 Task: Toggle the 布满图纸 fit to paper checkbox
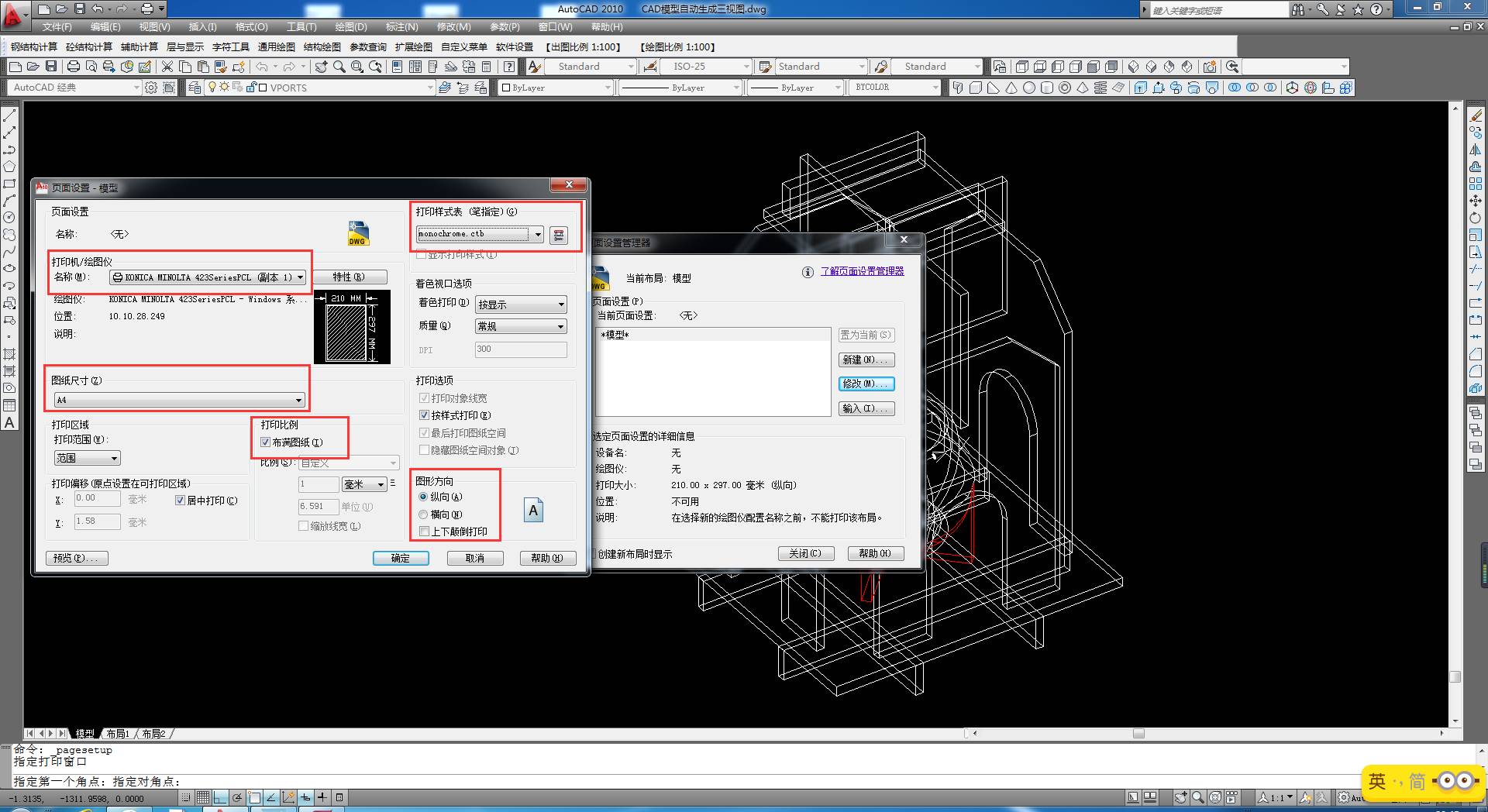point(265,442)
